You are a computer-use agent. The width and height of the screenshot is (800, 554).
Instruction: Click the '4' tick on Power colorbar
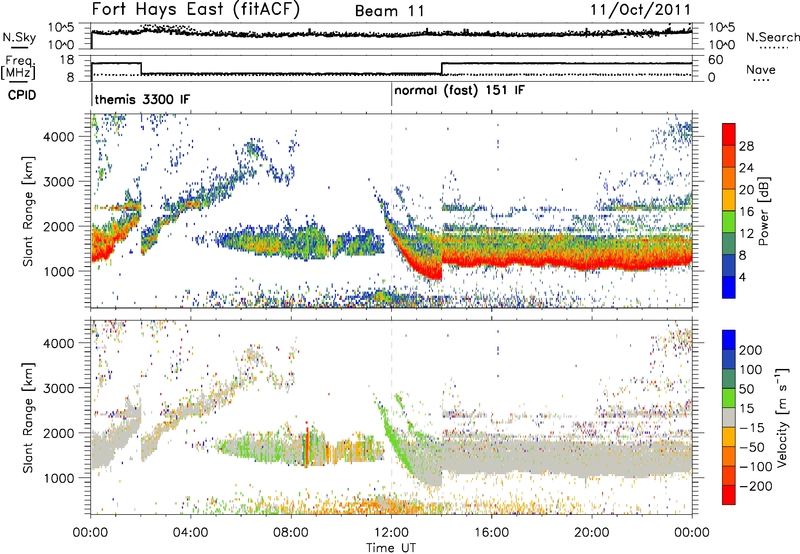(x=742, y=277)
